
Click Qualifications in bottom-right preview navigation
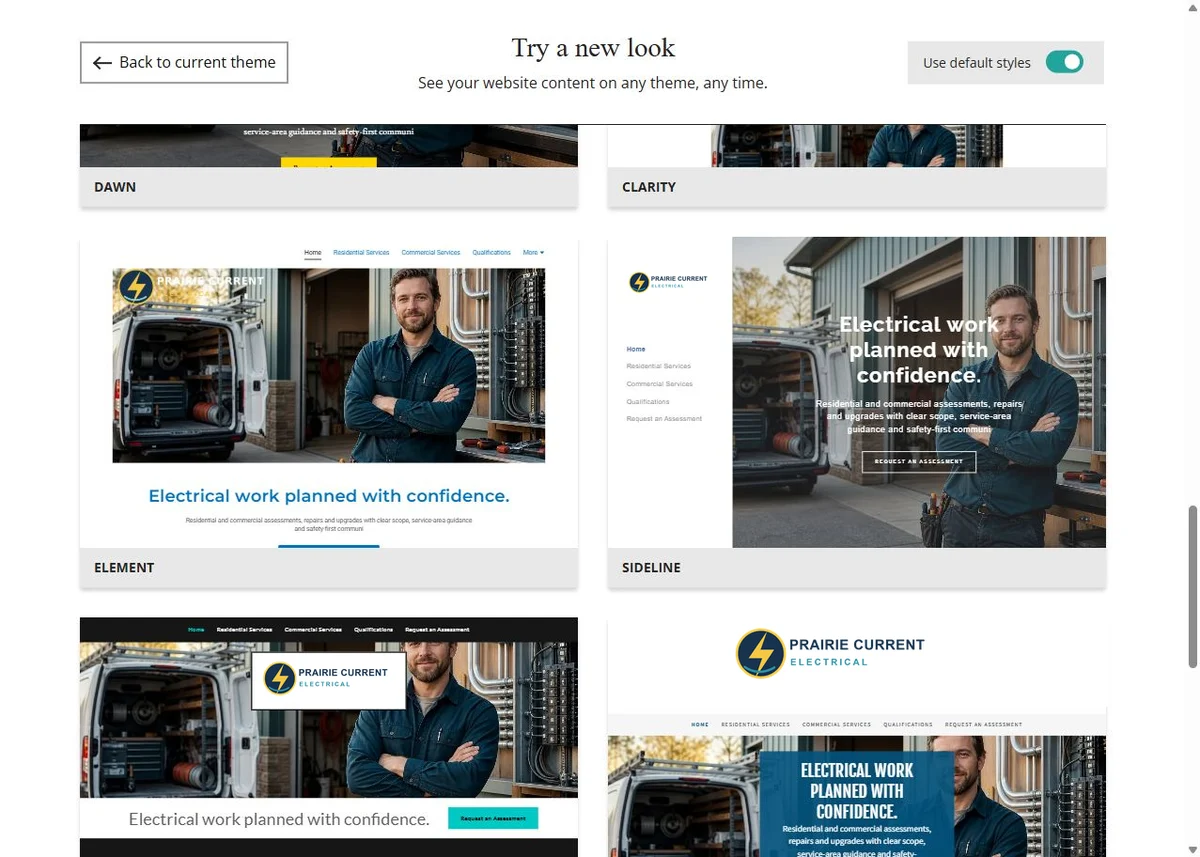pyautogui.click(x=908, y=724)
